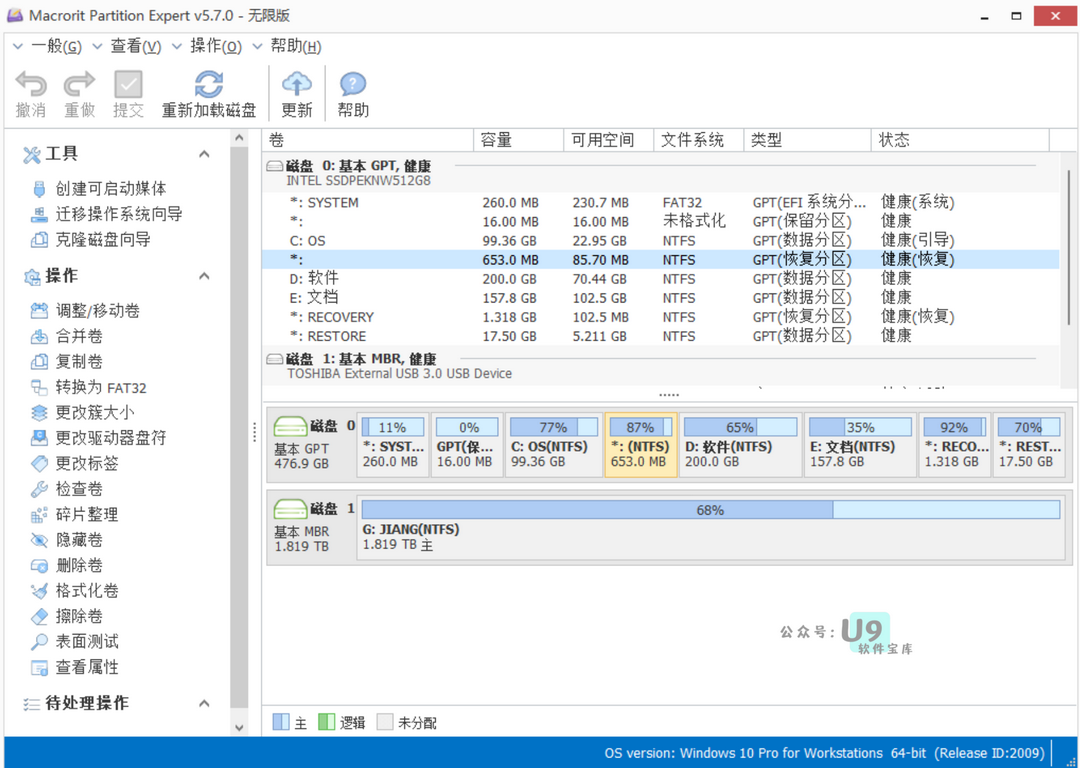1080x768 pixels.
Task: Click the 主 (primary) legend swatch
Action: point(281,722)
